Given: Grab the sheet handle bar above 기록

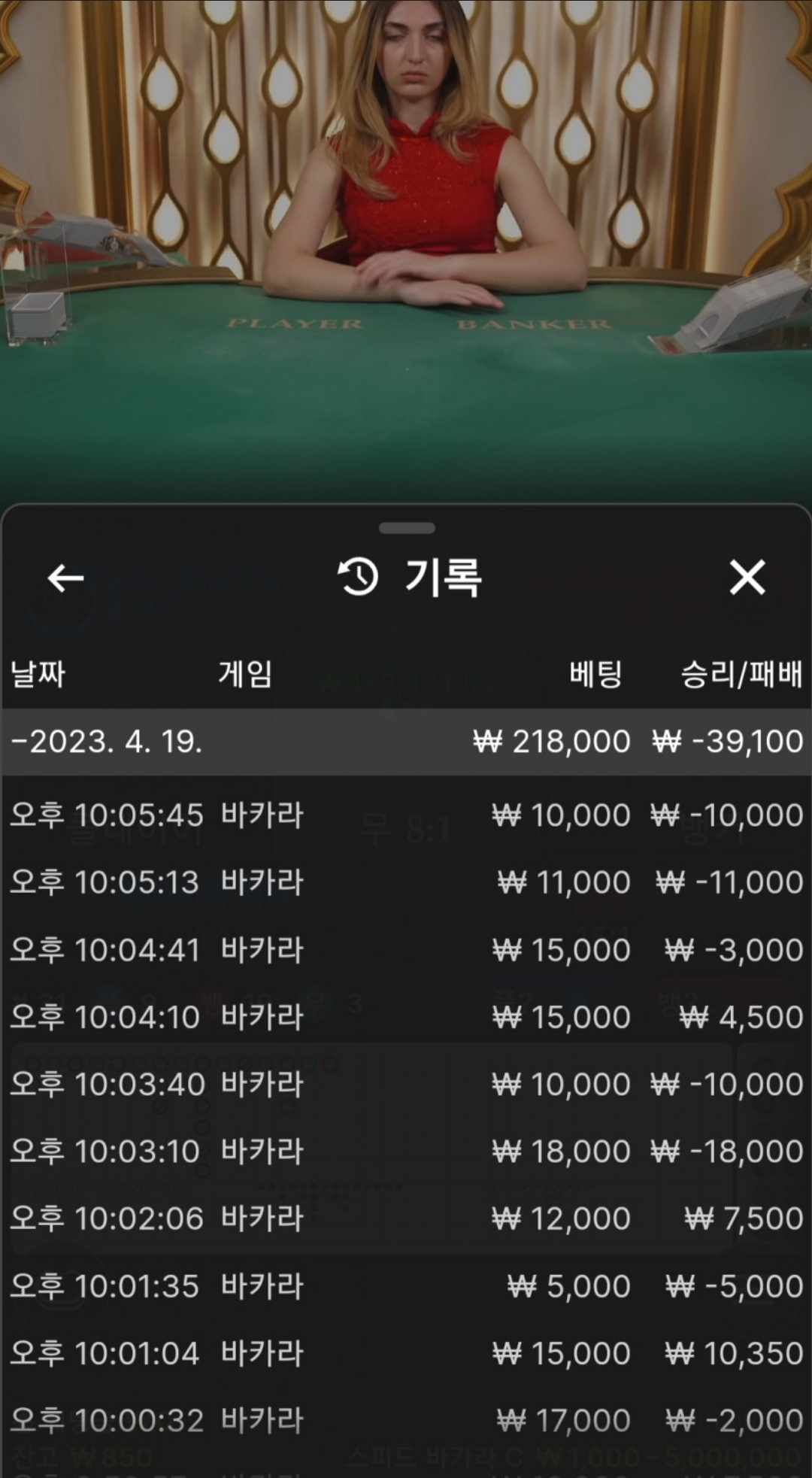Looking at the screenshot, I should tap(407, 528).
